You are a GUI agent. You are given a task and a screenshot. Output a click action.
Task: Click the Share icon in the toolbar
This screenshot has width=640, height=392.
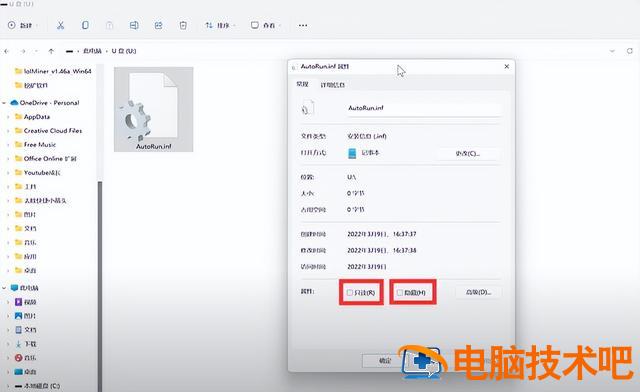point(158,25)
